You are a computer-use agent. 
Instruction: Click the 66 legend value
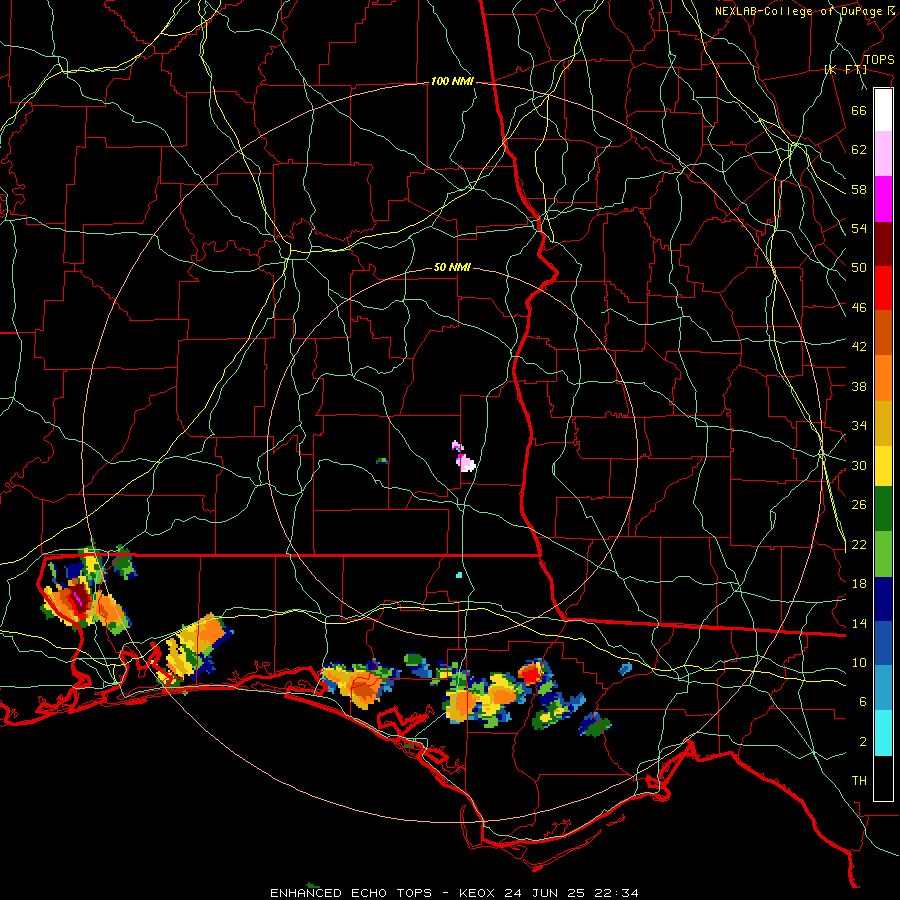click(x=859, y=110)
